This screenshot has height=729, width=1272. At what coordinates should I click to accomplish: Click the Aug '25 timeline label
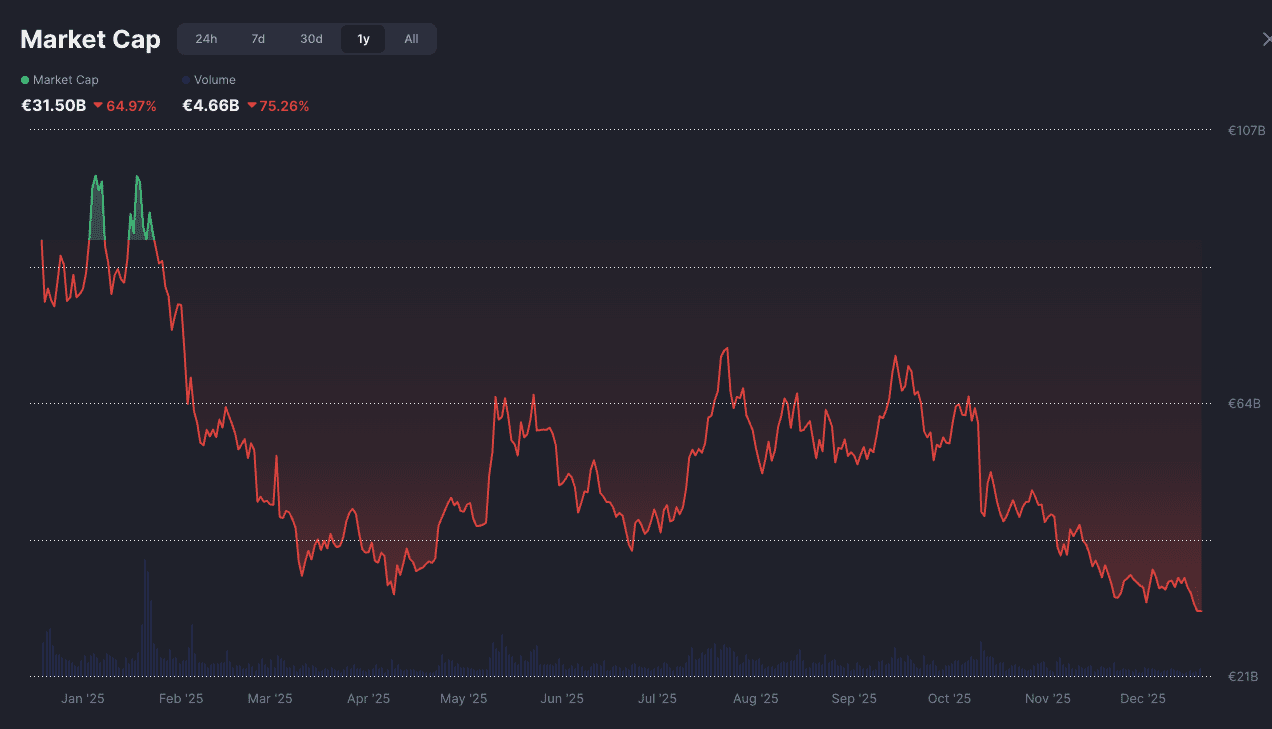[x=755, y=699]
